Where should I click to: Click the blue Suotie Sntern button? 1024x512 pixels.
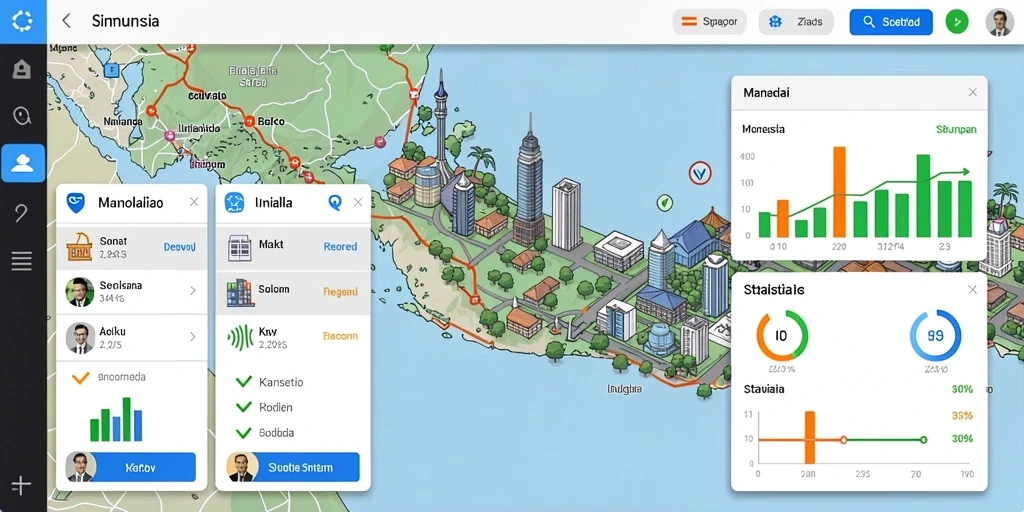(293, 468)
